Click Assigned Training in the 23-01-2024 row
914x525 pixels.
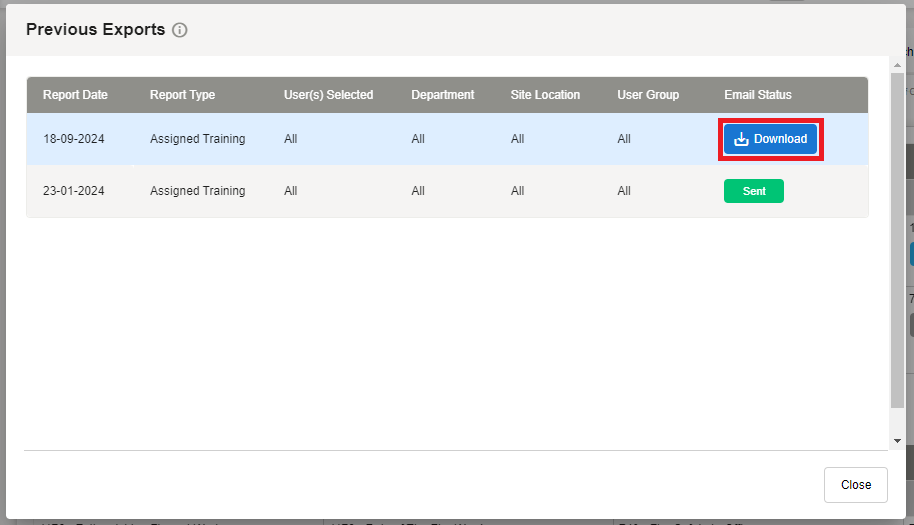pos(197,191)
